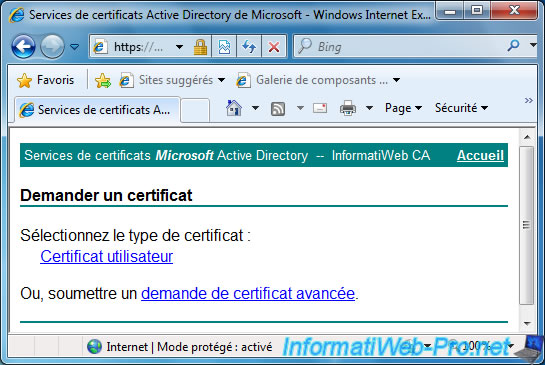The width and height of the screenshot is (545, 365).
Task: Click the Bing search box
Action: pyautogui.click(x=400, y=46)
